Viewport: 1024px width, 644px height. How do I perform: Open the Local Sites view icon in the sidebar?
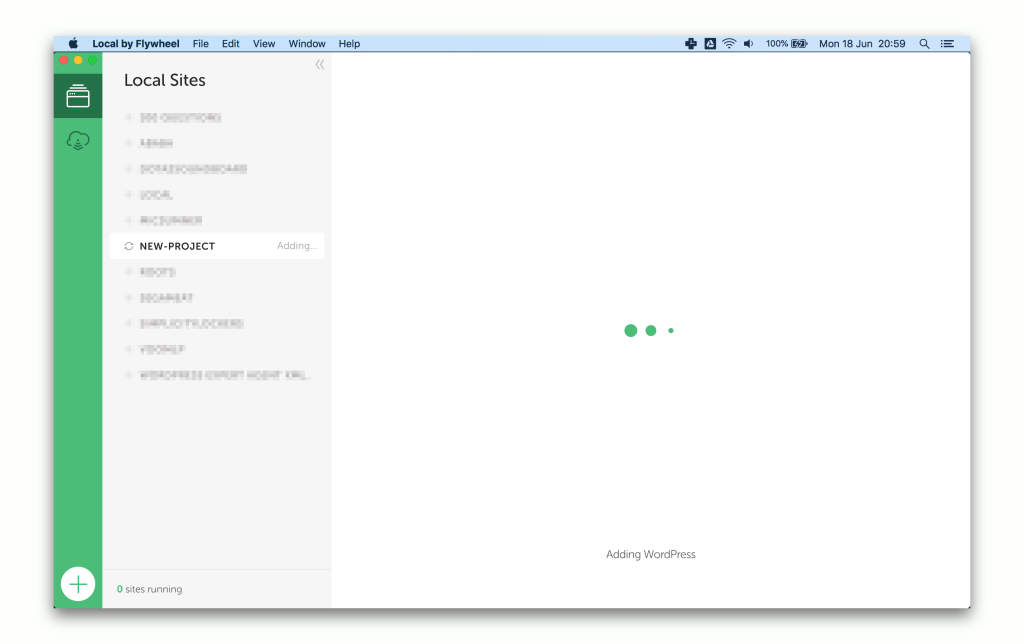coord(78,96)
